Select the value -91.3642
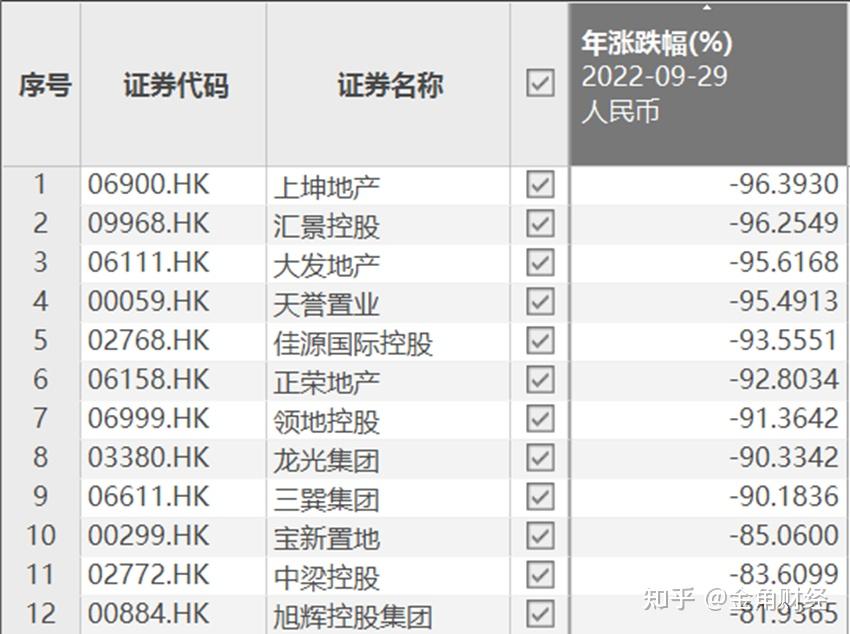 tap(784, 418)
